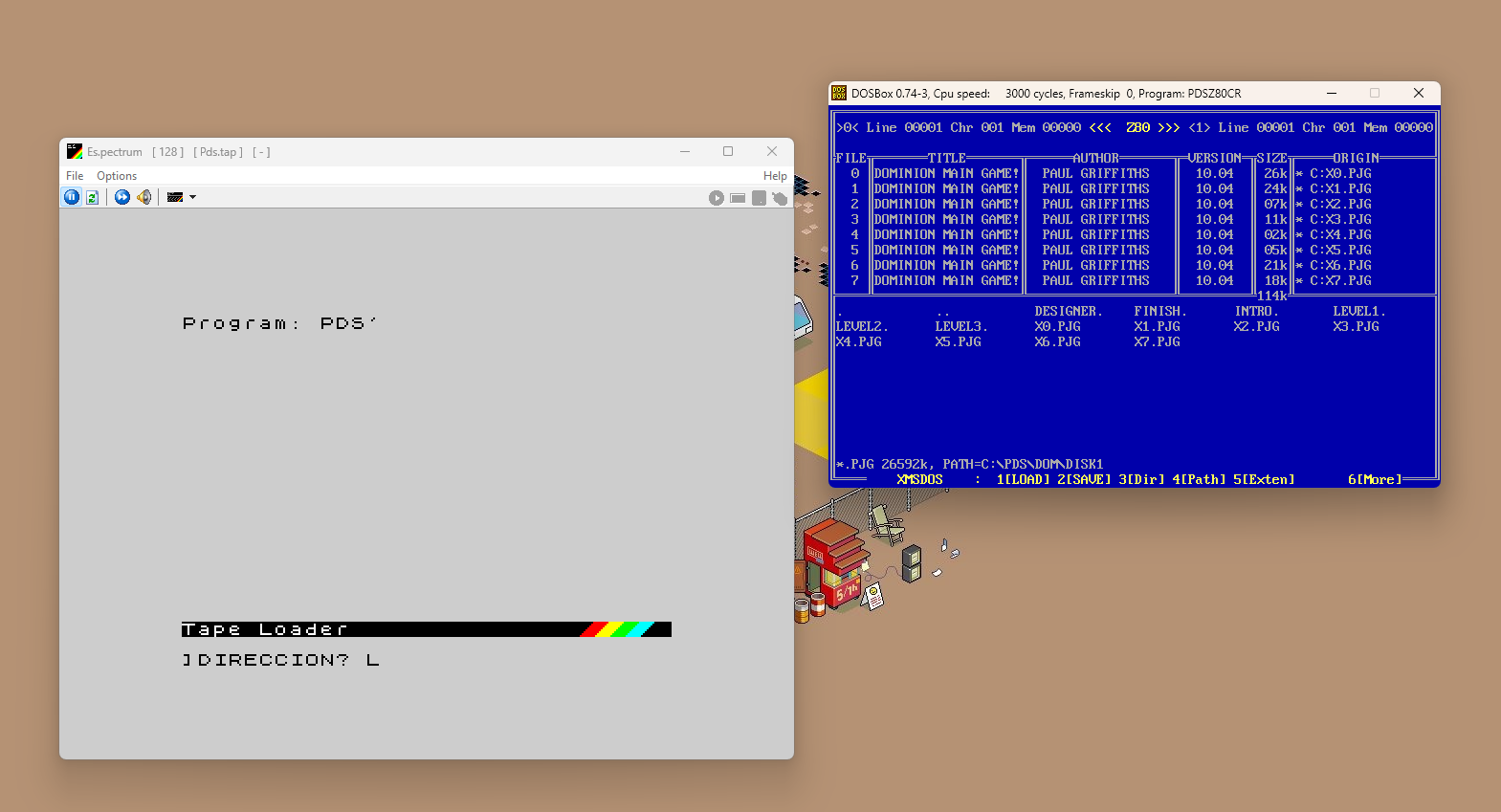Click the green reset machine icon
The width and height of the screenshot is (1501, 812).
(93, 197)
